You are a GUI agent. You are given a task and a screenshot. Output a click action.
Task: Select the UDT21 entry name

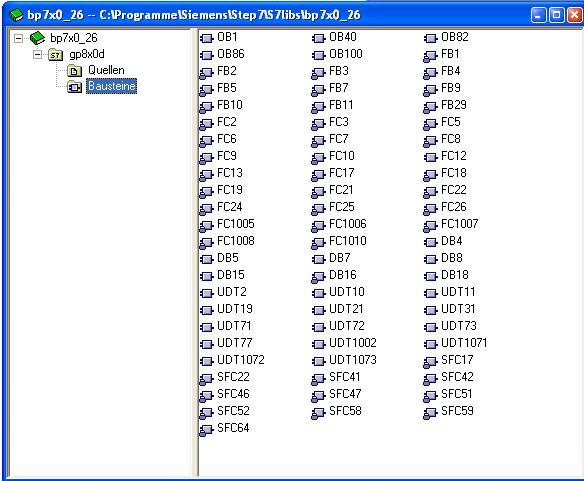(346, 309)
